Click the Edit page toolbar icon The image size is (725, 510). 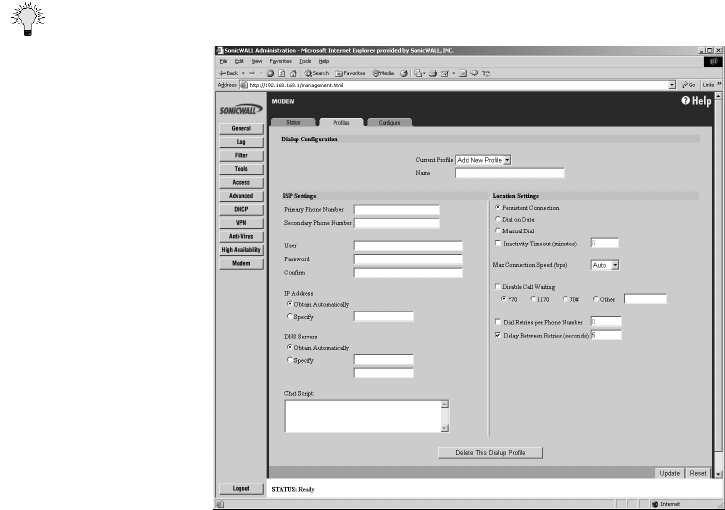click(445, 73)
